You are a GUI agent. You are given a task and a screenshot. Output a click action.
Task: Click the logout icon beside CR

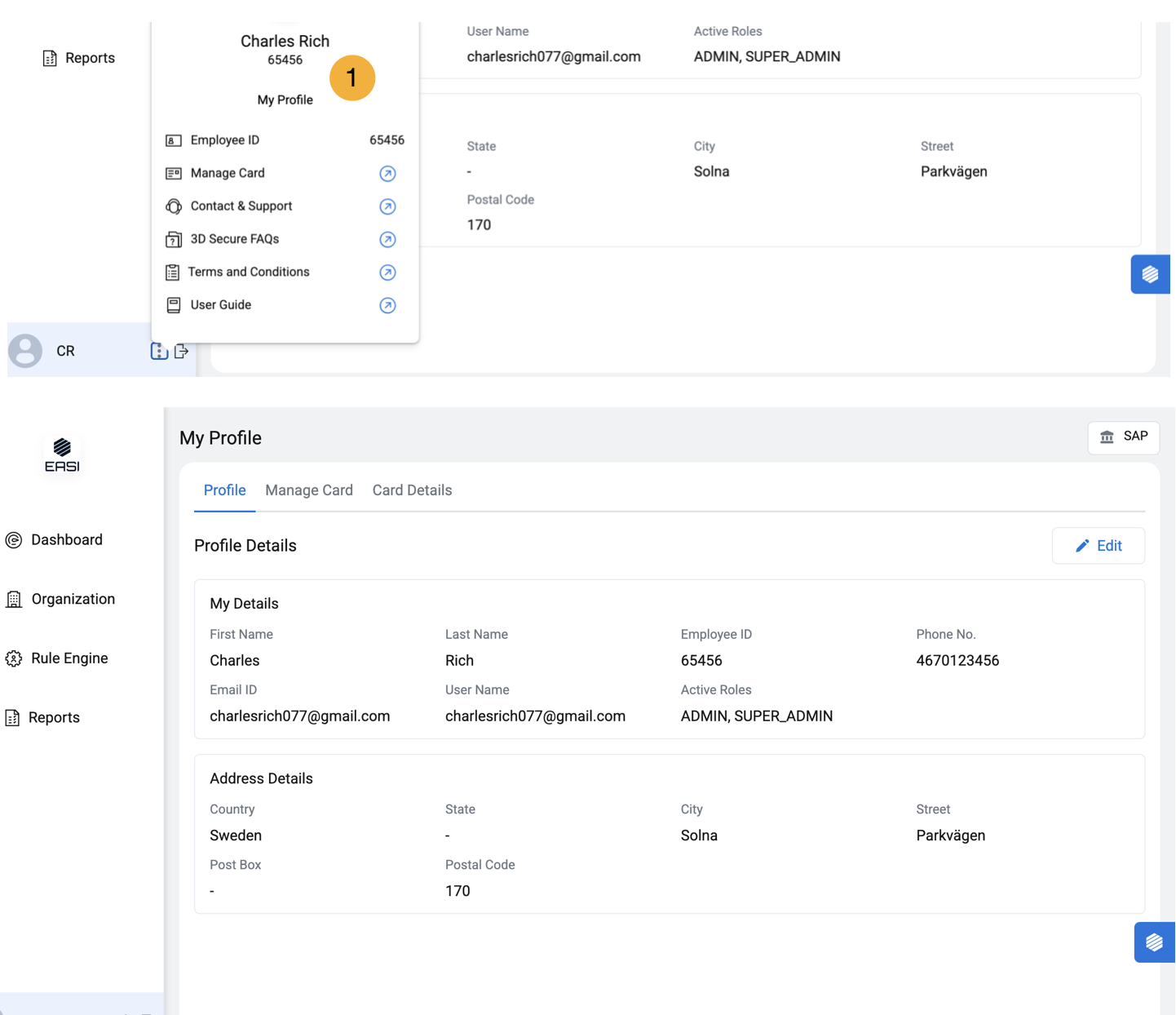(x=182, y=351)
